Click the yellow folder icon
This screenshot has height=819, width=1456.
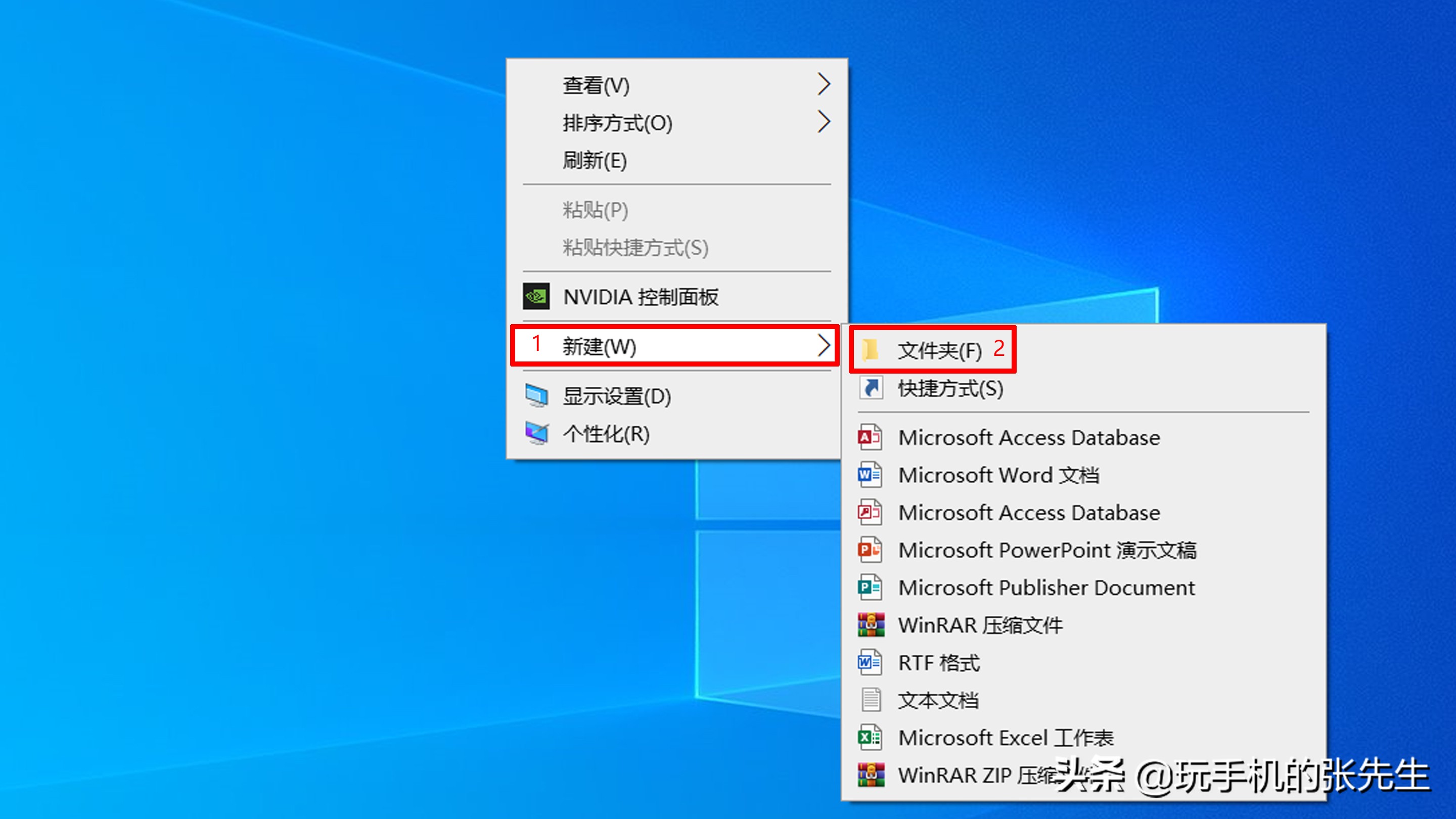click(x=871, y=350)
